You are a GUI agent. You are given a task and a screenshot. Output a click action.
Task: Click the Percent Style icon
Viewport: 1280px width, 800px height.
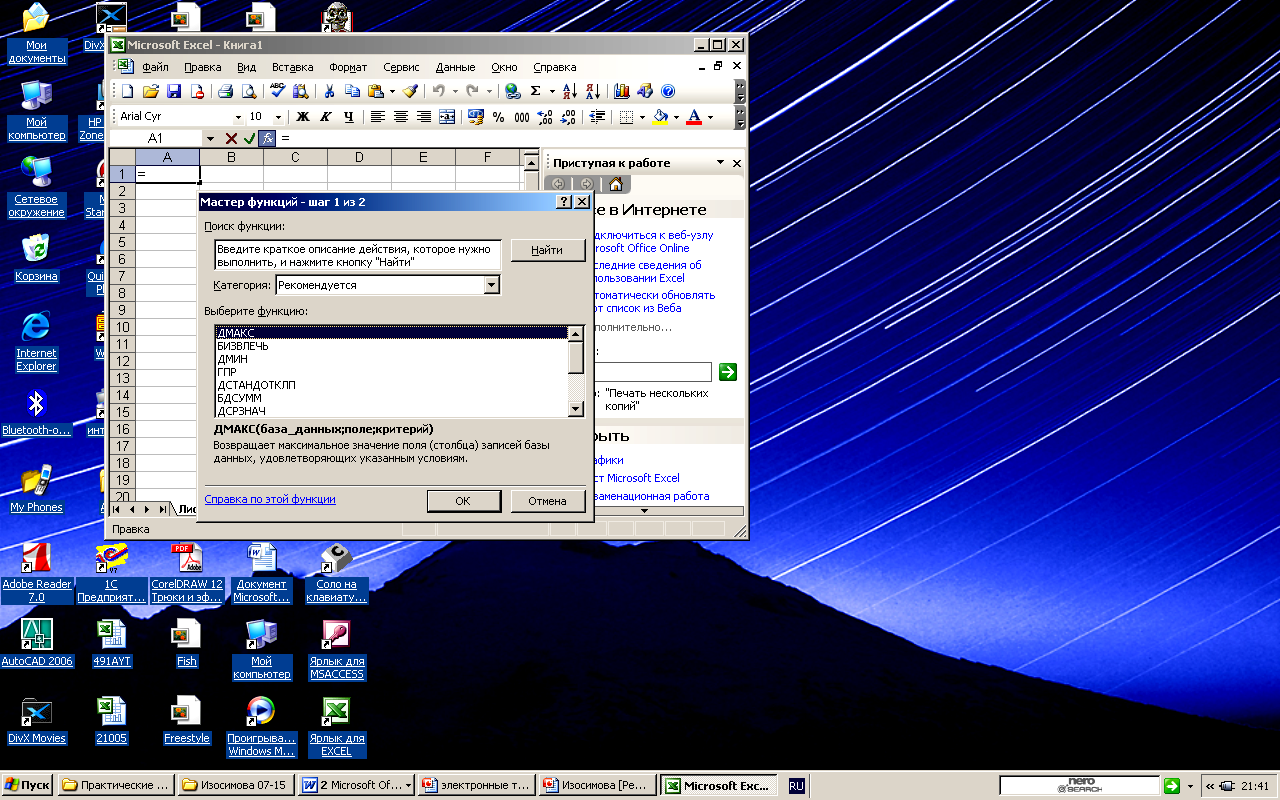coord(499,117)
